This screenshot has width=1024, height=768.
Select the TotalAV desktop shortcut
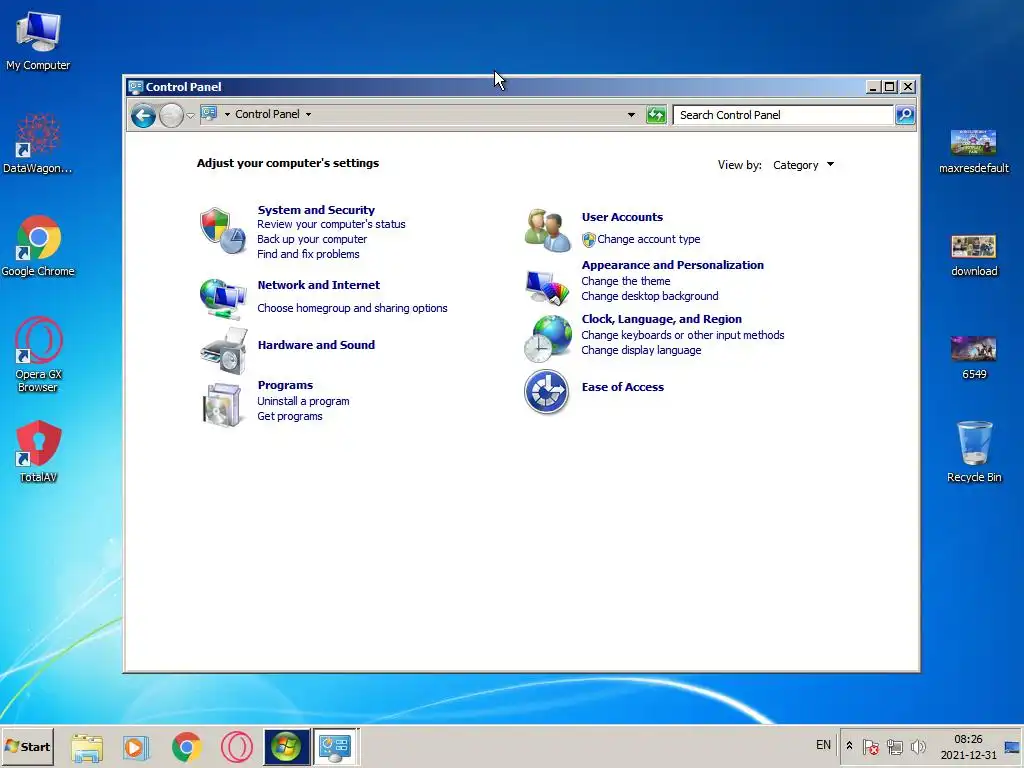38,452
